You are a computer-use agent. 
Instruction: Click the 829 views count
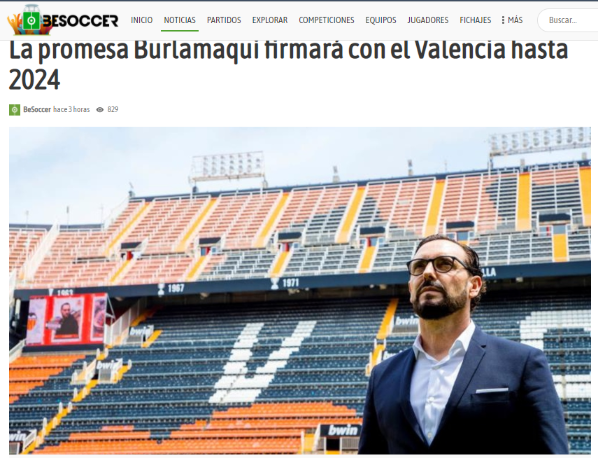point(113,109)
